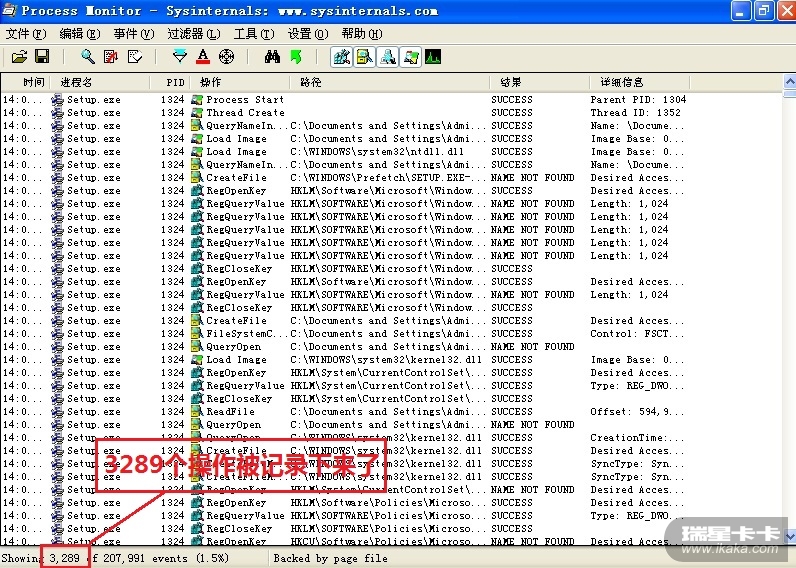
Task: Click the PID column header
Action: click(x=170, y=82)
